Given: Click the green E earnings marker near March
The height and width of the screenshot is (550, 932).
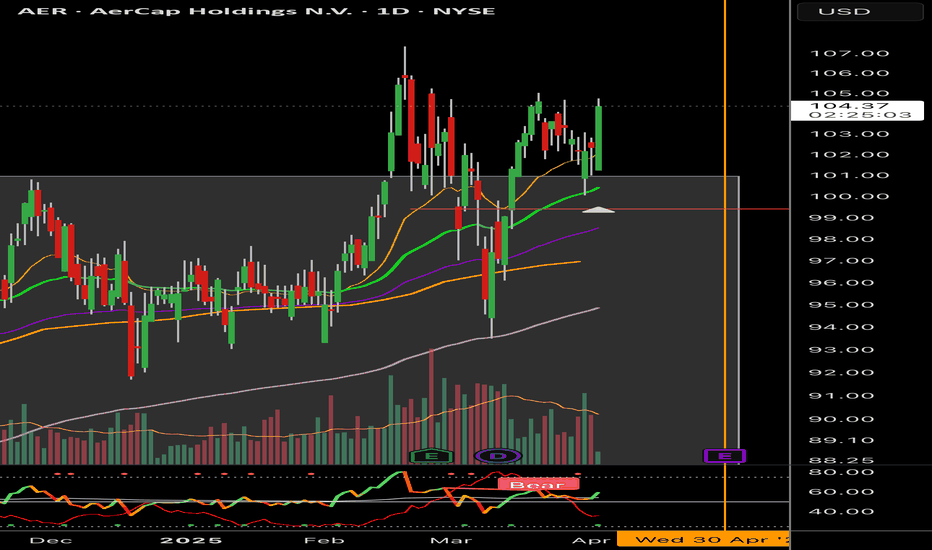Looking at the screenshot, I should coord(432,456).
